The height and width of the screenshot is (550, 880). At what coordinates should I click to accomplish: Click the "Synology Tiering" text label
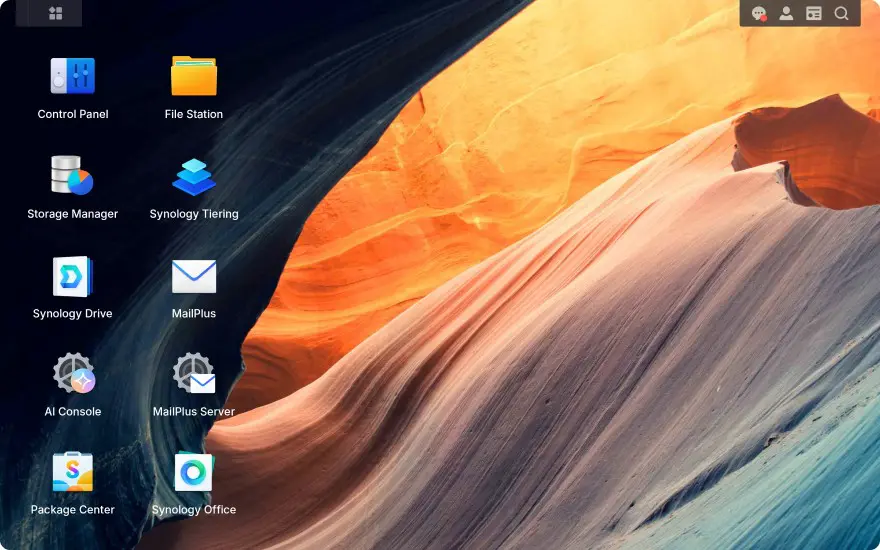tap(194, 214)
